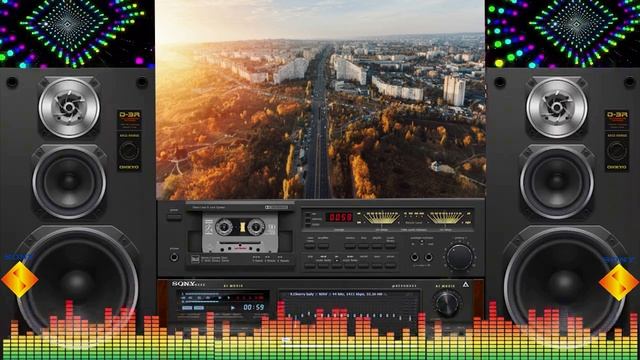
Task: Click the play arrow button in lower transport row
Action: pos(337,266)
